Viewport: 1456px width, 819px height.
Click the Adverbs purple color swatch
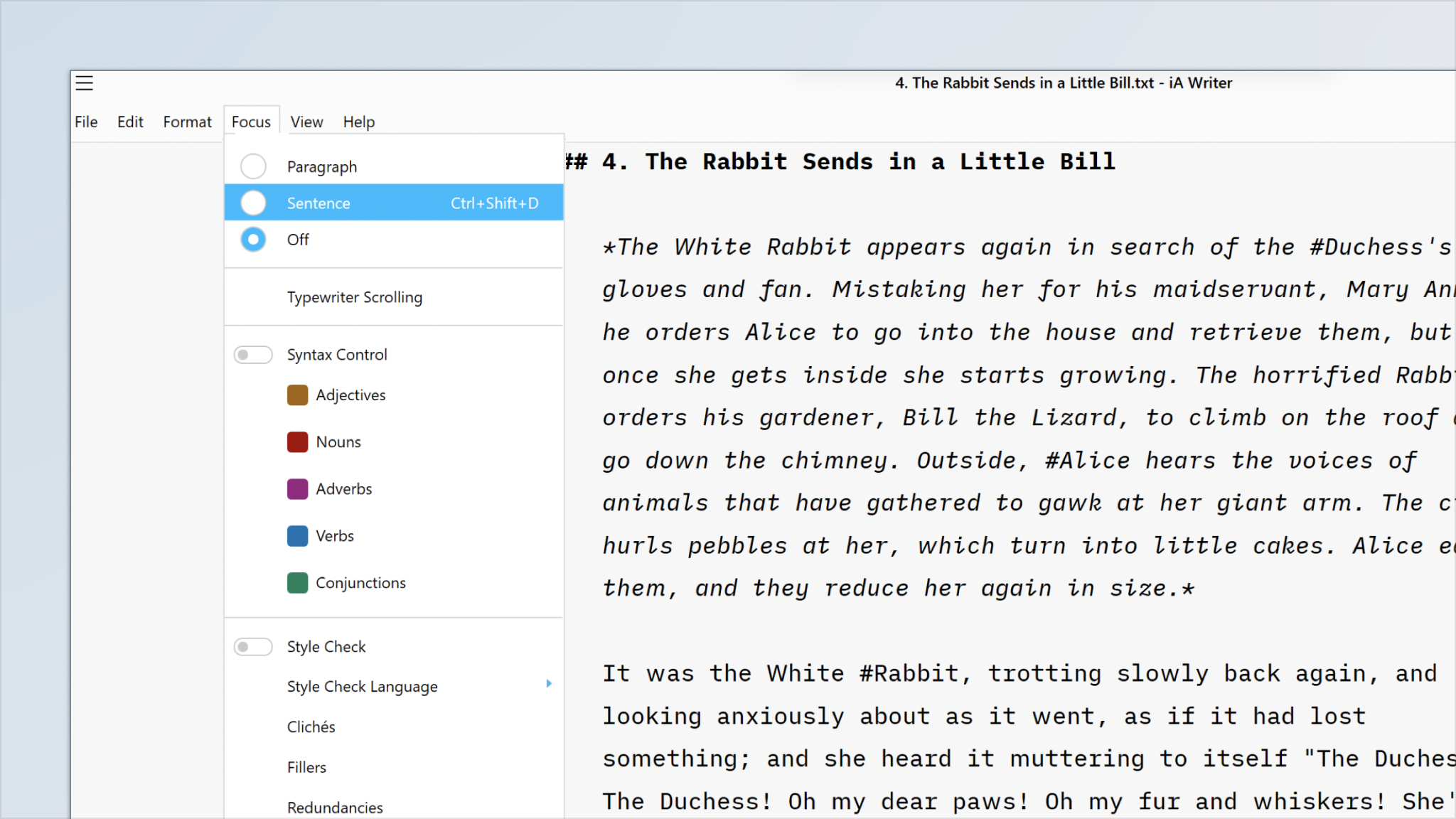pyautogui.click(x=297, y=489)
